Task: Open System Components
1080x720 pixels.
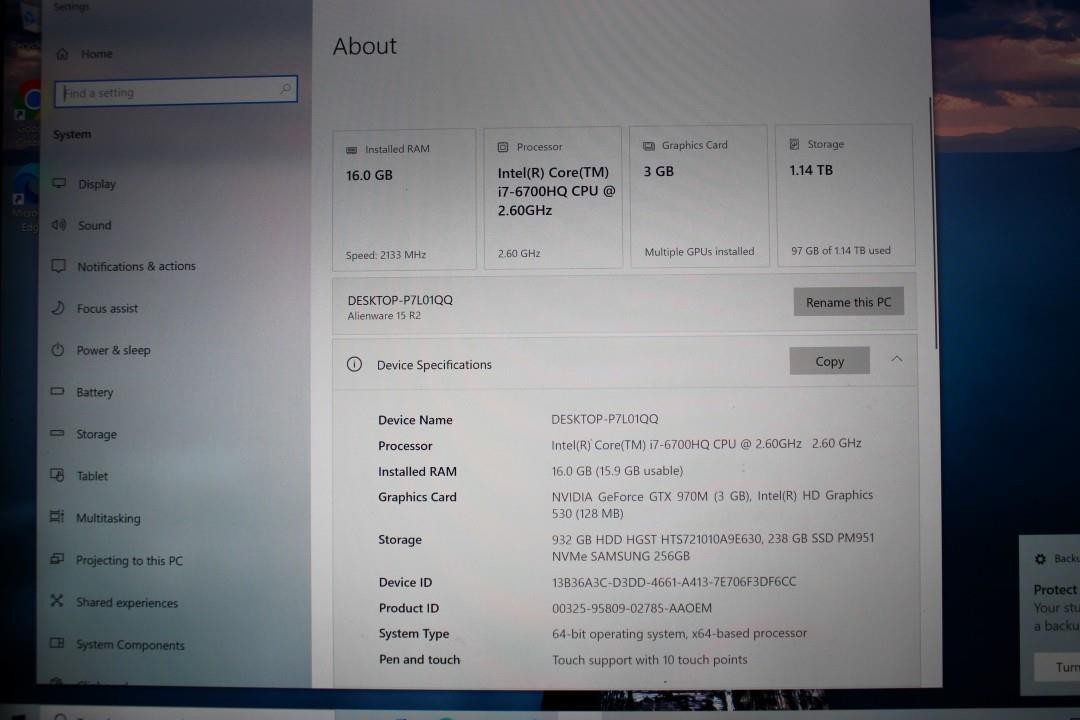Action: pos(130,645)
